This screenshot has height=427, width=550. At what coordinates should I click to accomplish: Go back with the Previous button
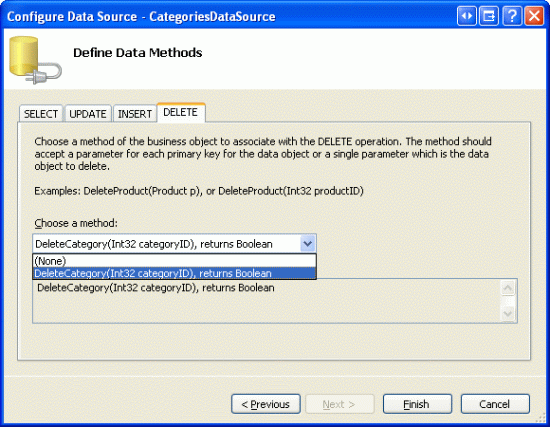click(x=266, y=404)
